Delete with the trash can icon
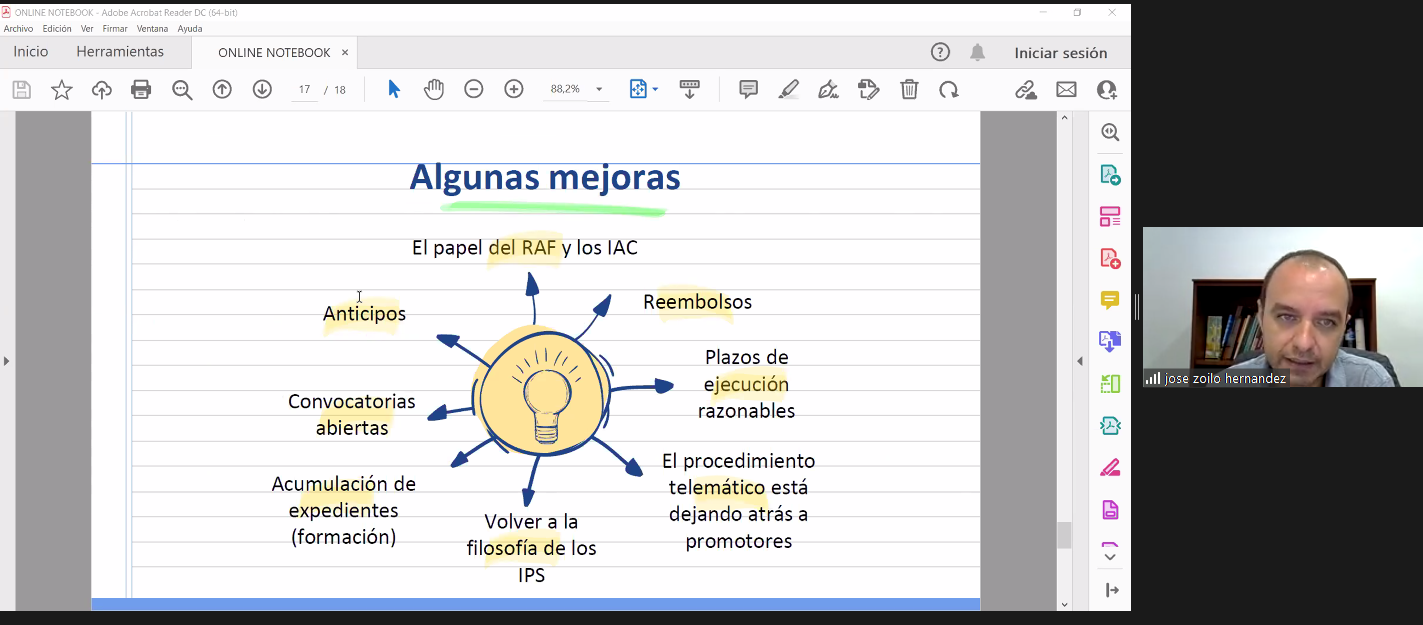1423x625 pixels. pos(909,90)
